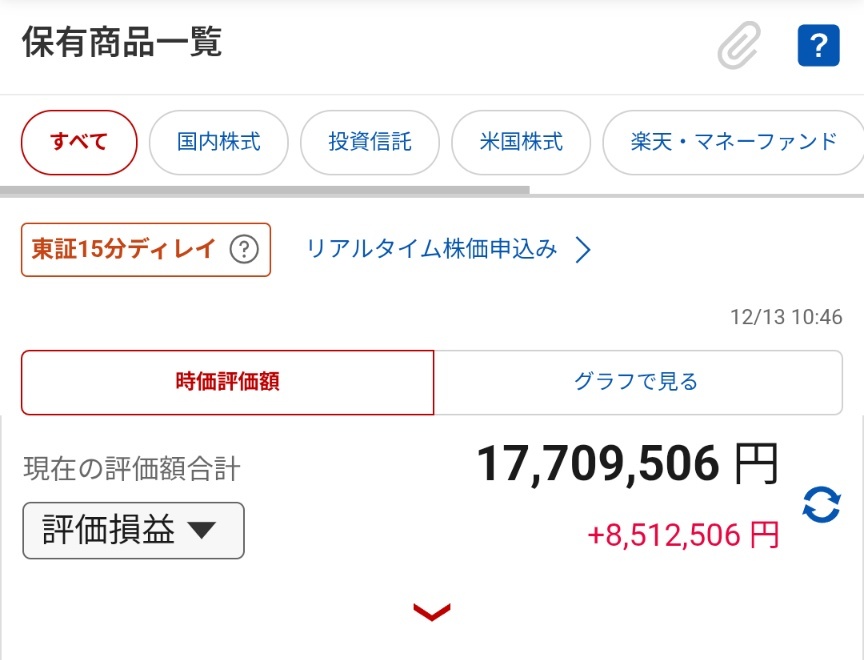Show the 投資信託 holdings tab

click(x=370, y=142)
